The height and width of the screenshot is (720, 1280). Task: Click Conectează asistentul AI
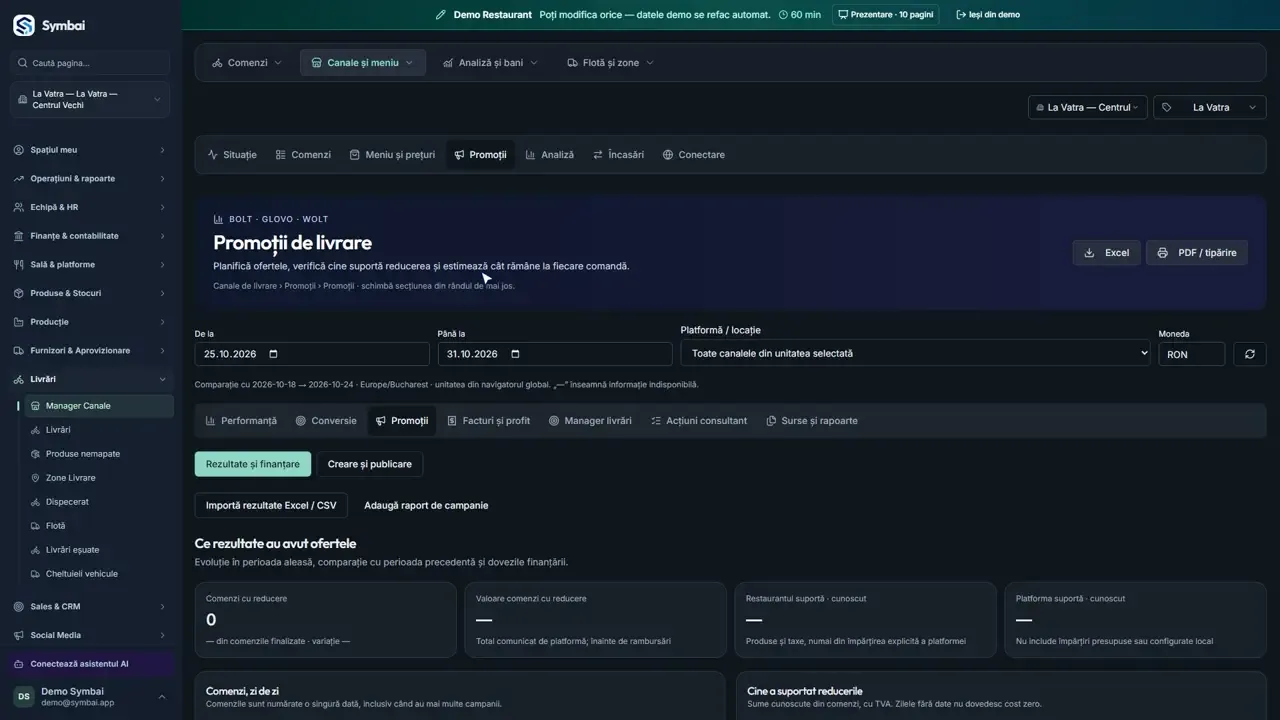(x=90, y=664)
